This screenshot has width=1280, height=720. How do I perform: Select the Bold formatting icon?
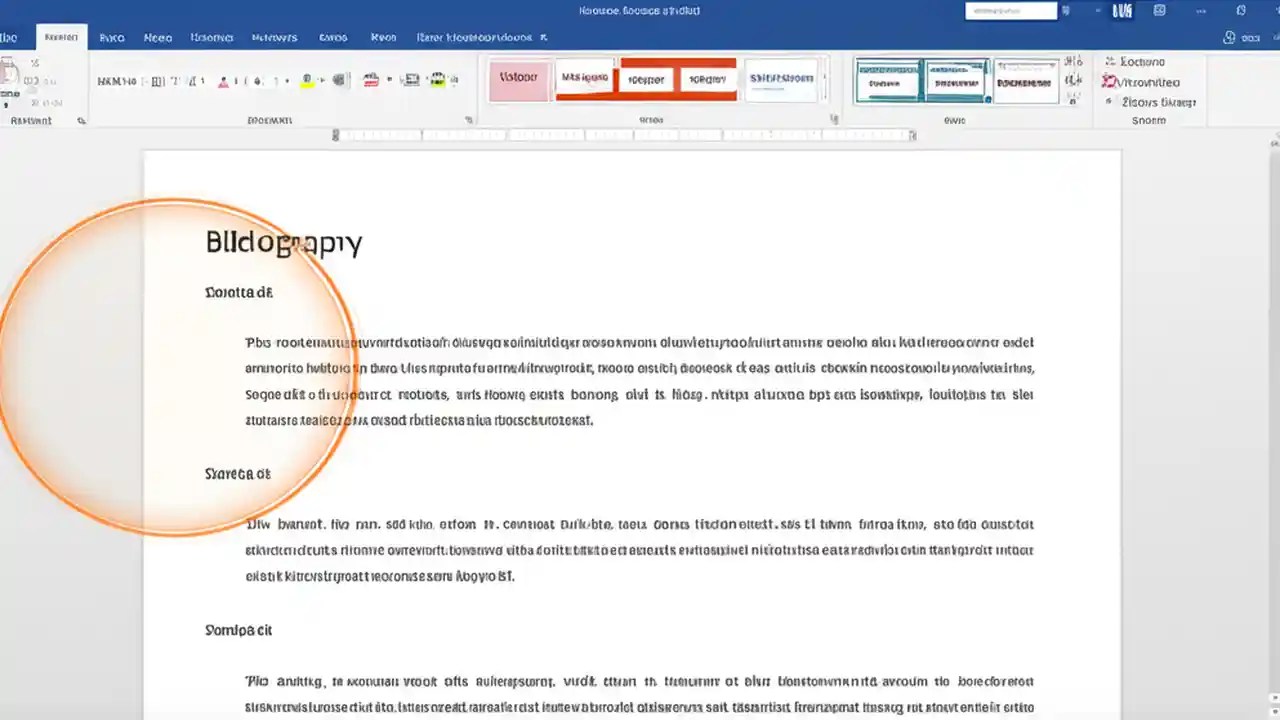coord(157,81)
